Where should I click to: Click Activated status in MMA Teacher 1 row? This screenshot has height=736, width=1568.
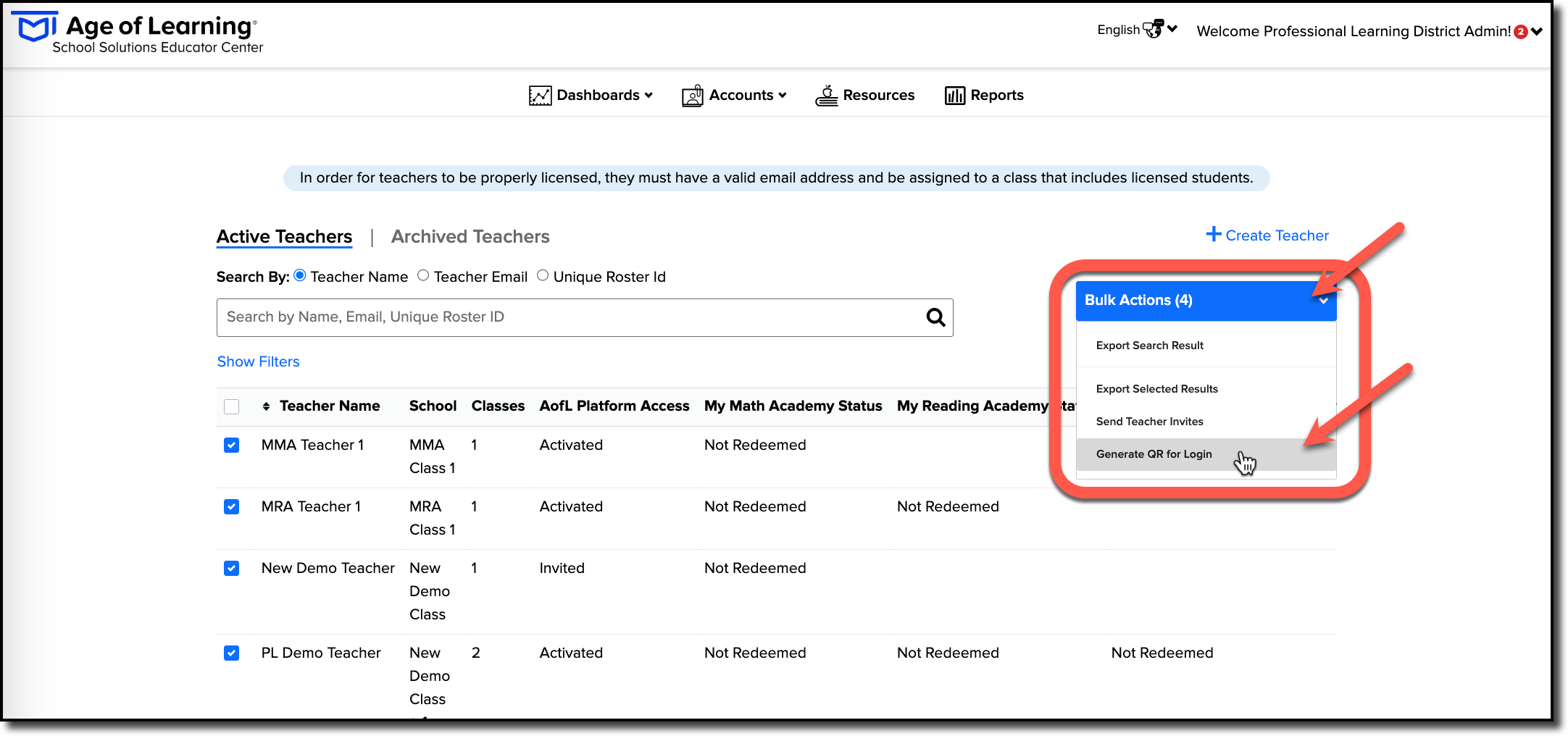(571, 445)
